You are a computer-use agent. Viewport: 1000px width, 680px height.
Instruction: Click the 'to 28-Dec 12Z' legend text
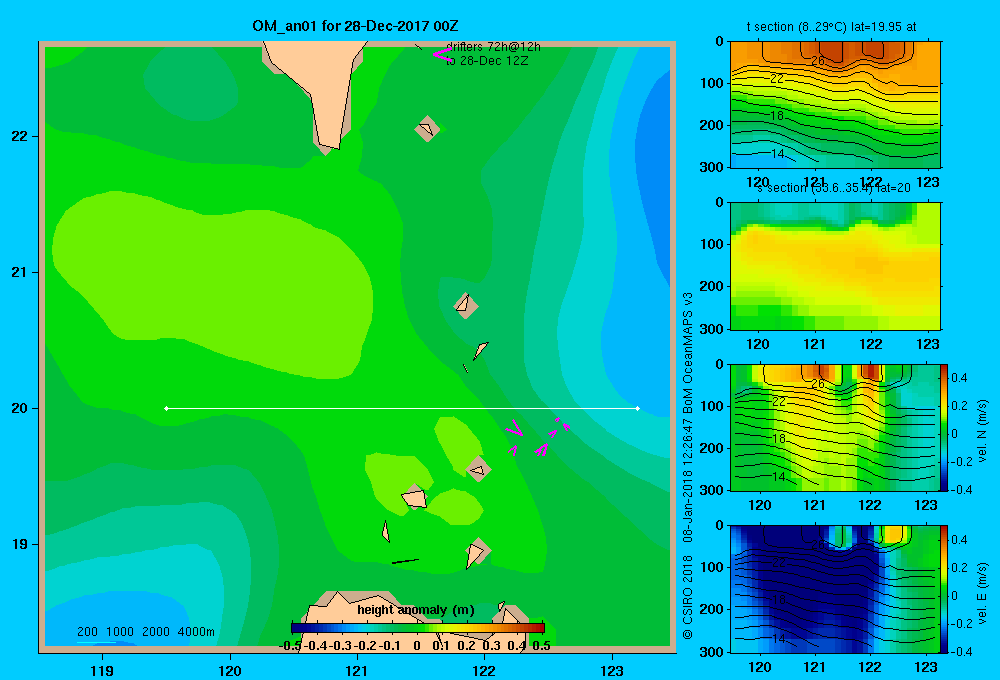tap(487, 61)
